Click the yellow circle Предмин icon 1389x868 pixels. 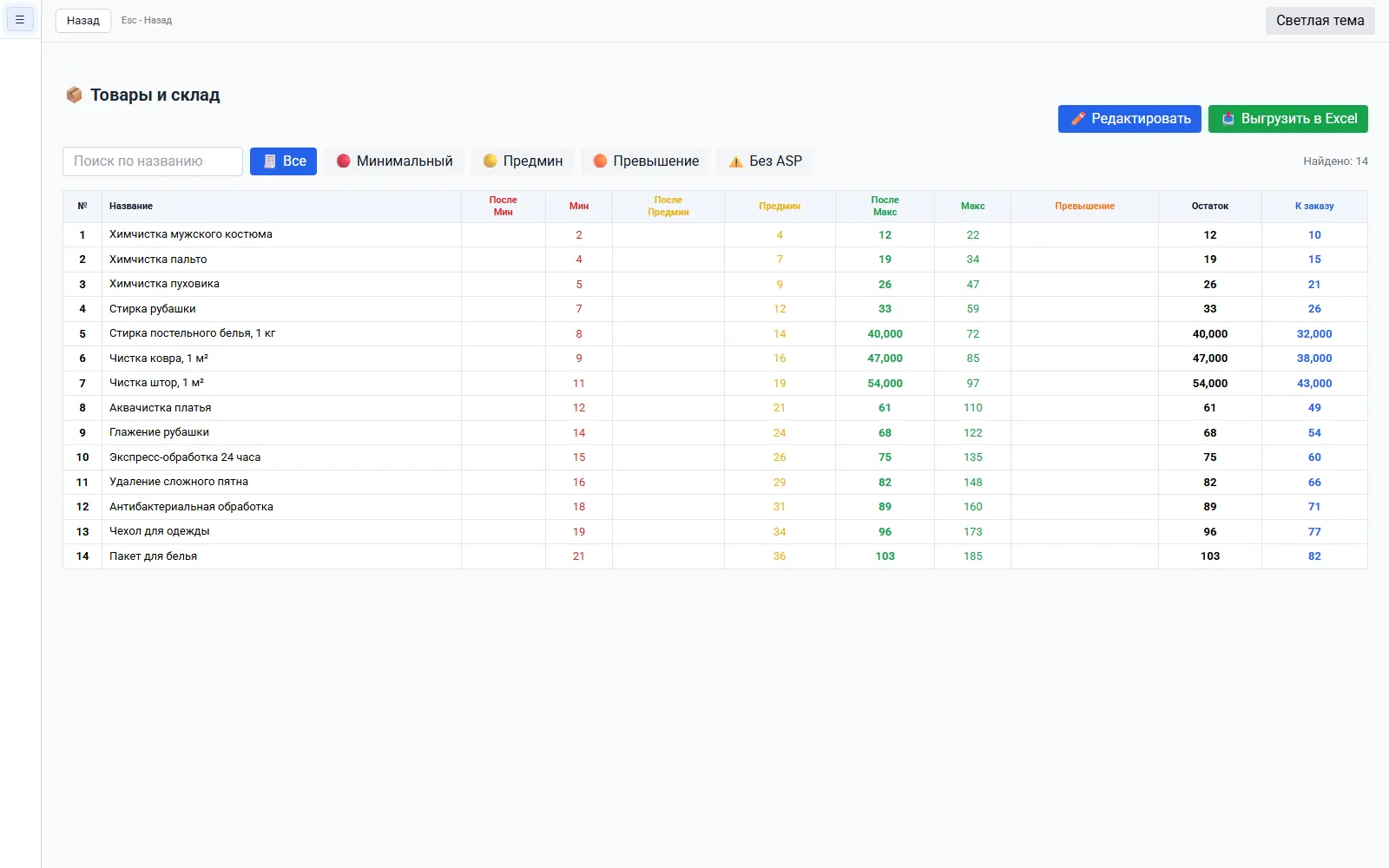490,161
